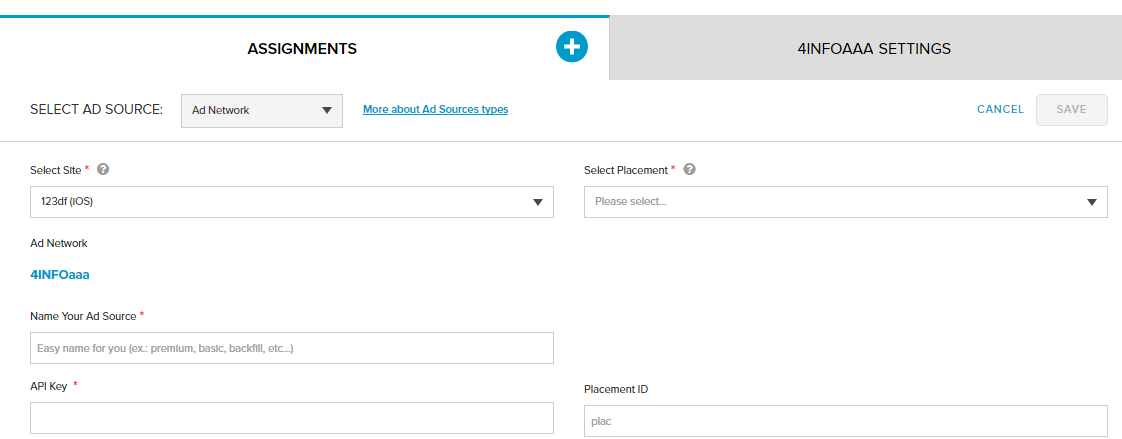Switch to the Assignments tab
The image size is (1122, 439).
302,48
